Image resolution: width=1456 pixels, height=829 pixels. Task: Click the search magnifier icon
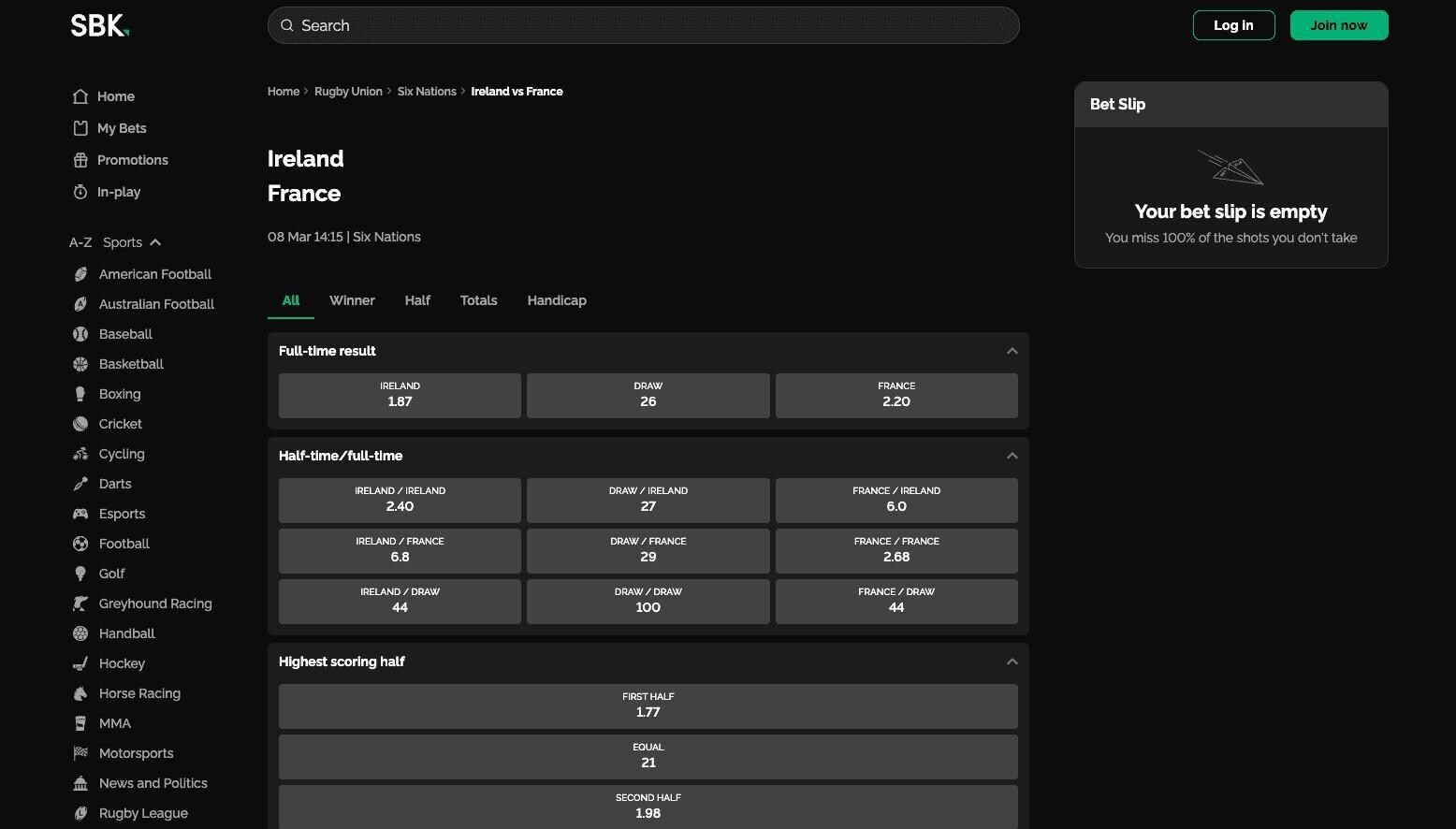click(287, 25)
